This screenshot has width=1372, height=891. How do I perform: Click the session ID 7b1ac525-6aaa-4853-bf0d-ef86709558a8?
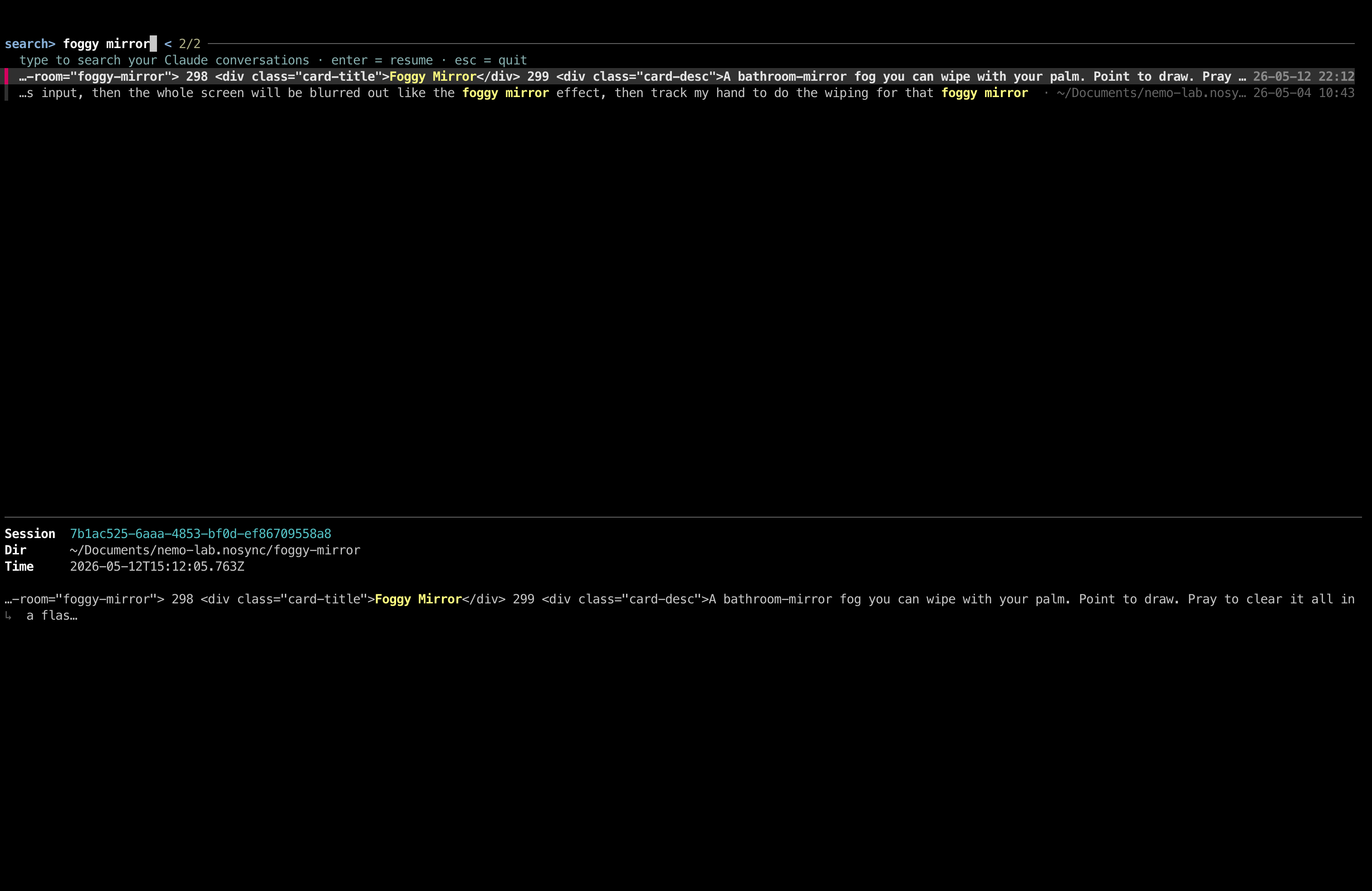[x=201, y=534]
